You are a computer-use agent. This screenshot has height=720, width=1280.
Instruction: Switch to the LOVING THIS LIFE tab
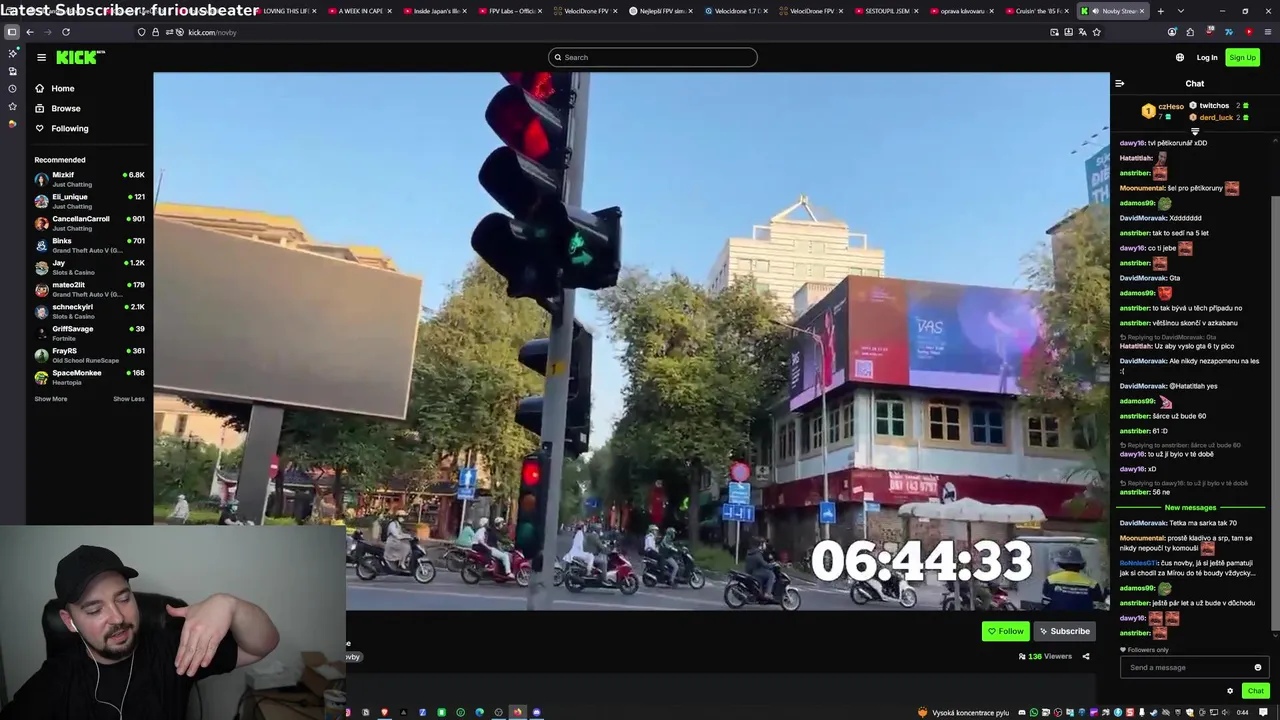[x=286, y=11]
